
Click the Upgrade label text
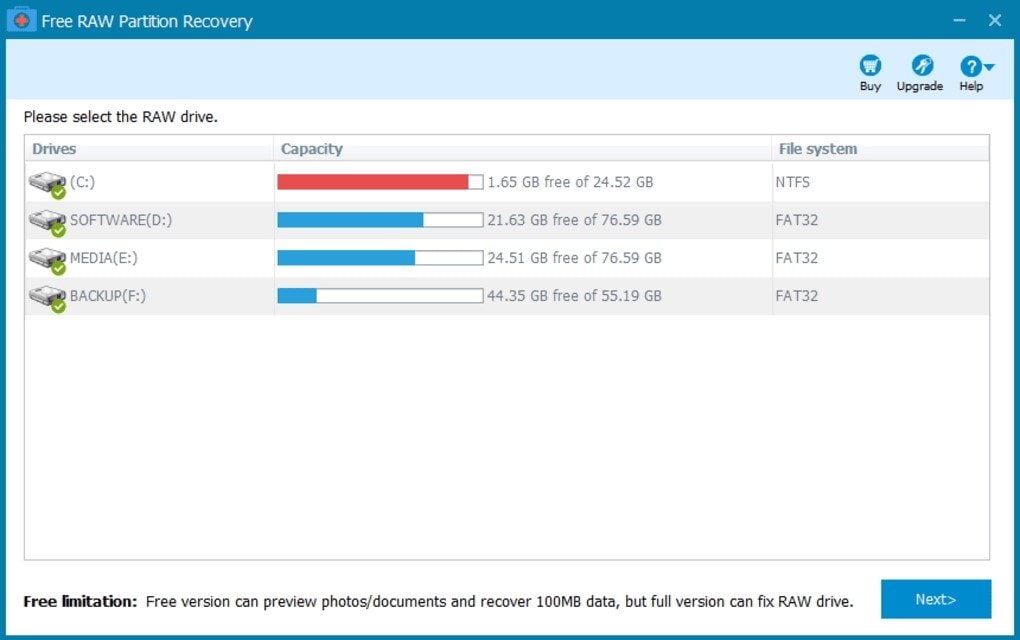[x=920, y=86]
